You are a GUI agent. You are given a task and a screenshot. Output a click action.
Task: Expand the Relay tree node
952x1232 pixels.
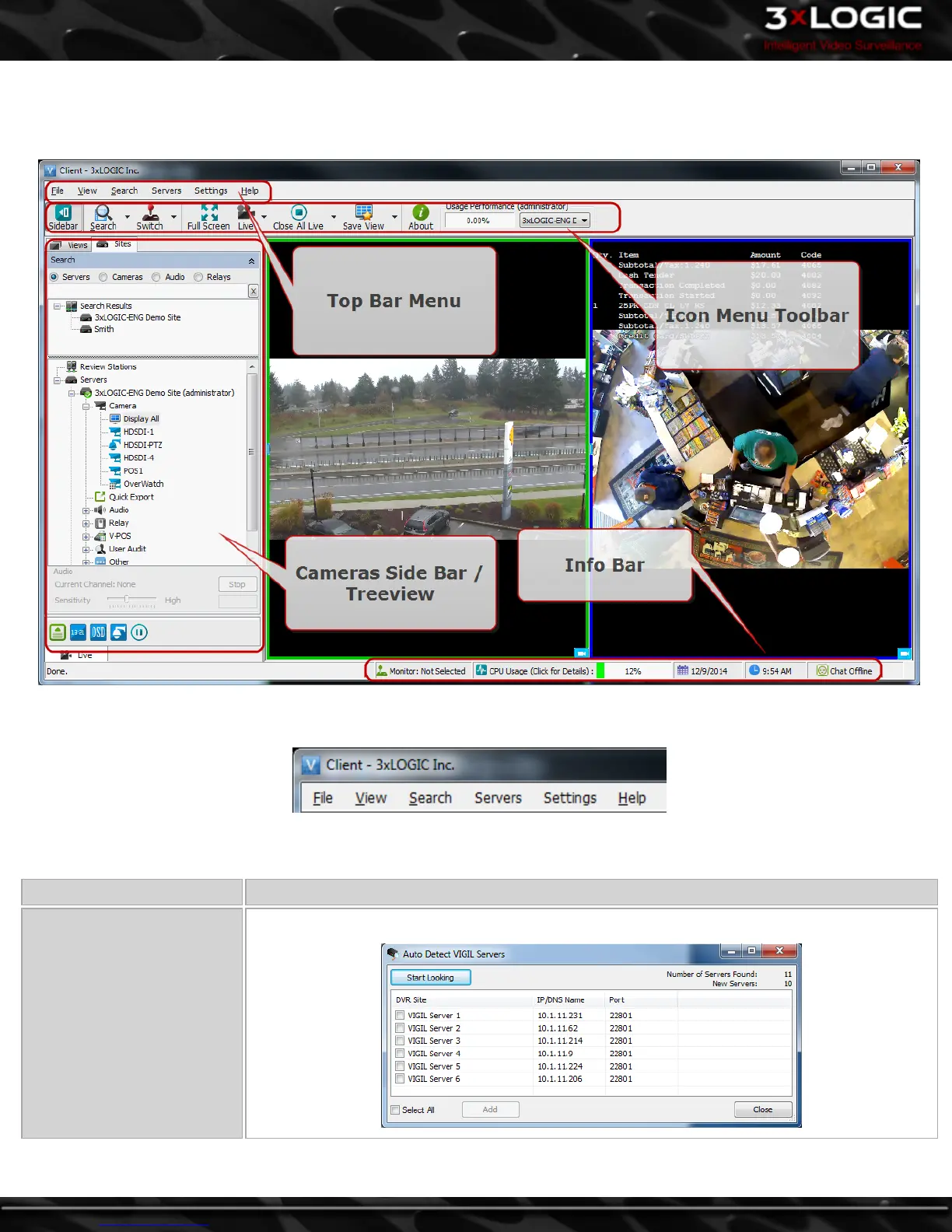point(86,523)
